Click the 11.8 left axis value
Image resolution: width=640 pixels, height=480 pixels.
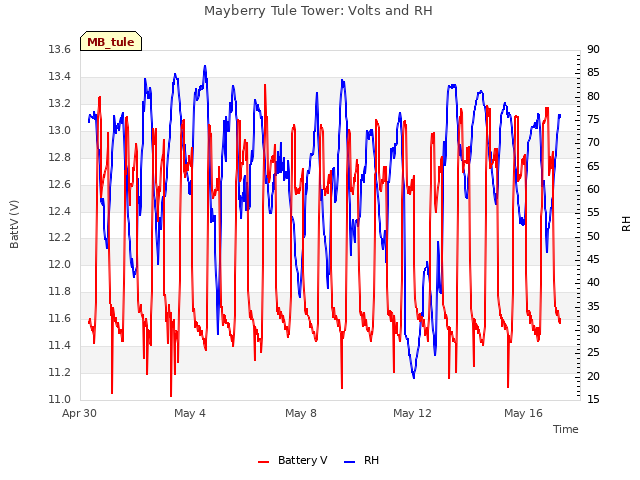pyautogui.click(x=60, y=291)
